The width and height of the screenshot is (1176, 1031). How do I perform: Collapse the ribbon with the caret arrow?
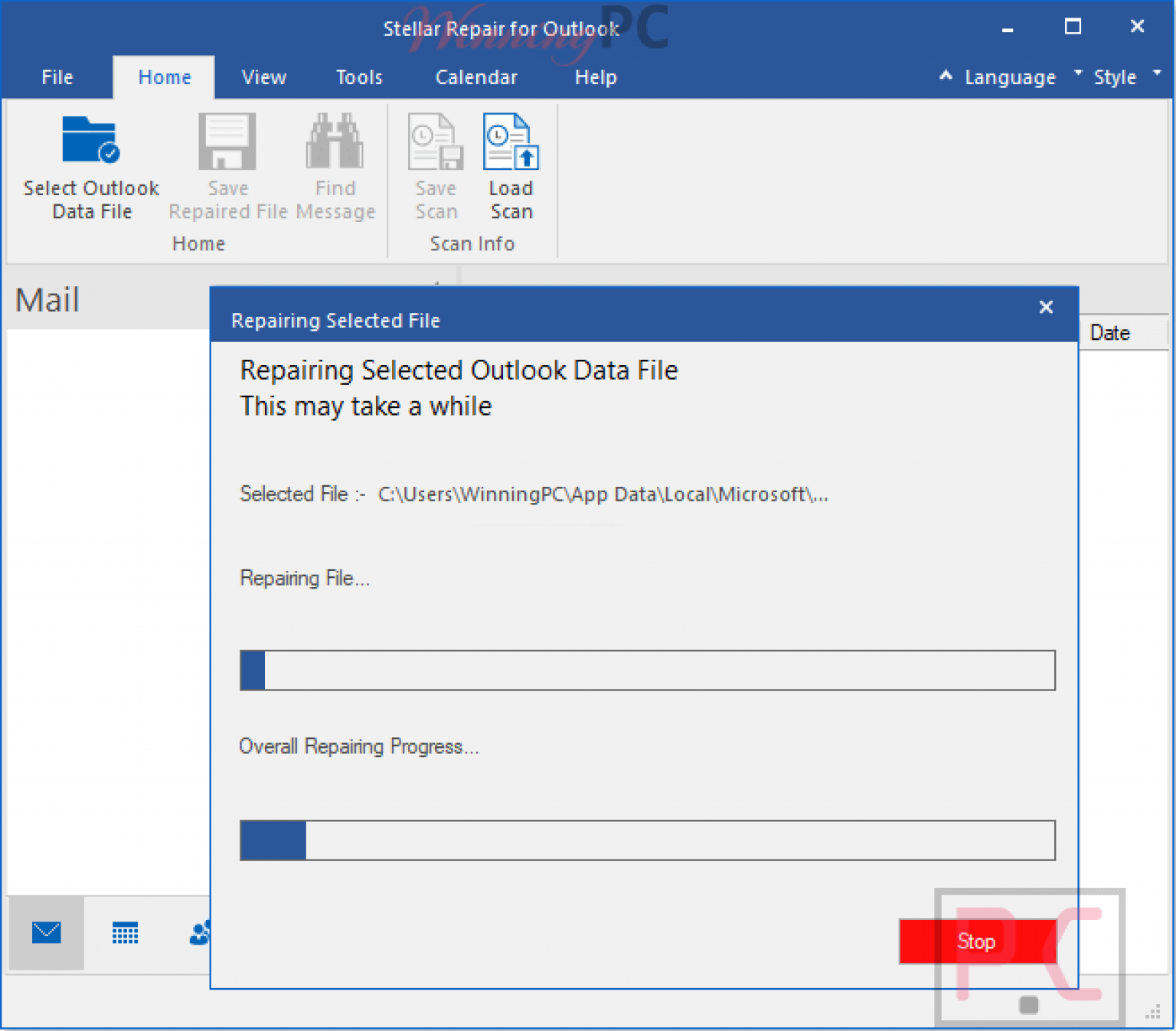coord(946,75)
